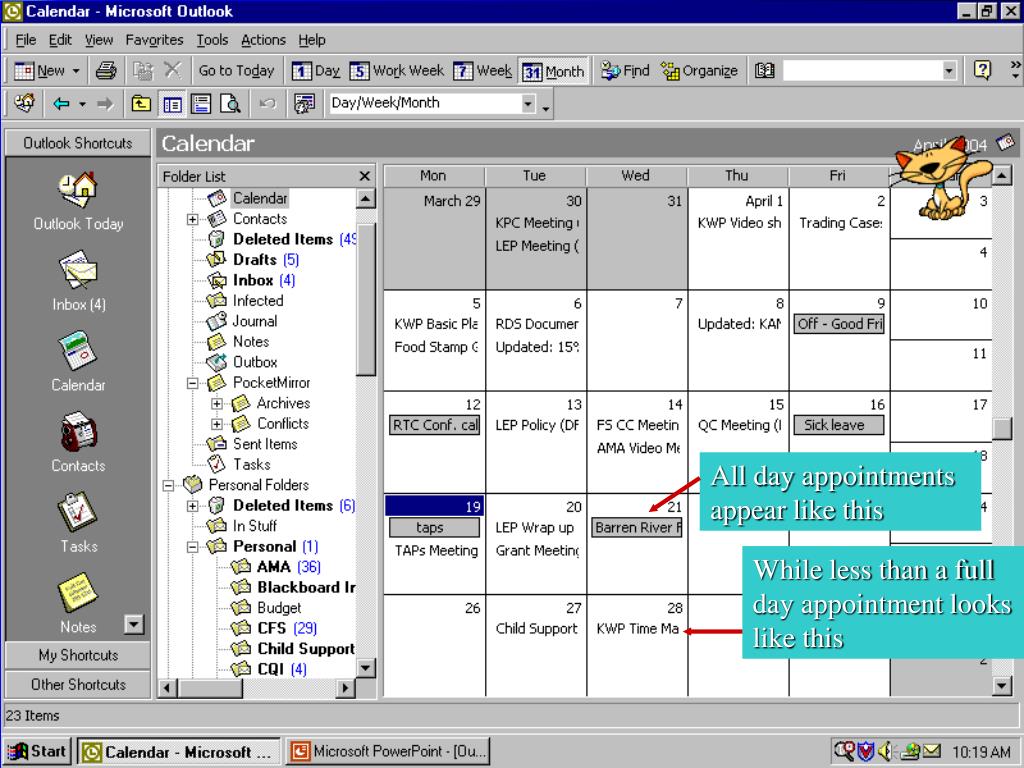Click the Other Shortcuts group button

pos(78,684)
